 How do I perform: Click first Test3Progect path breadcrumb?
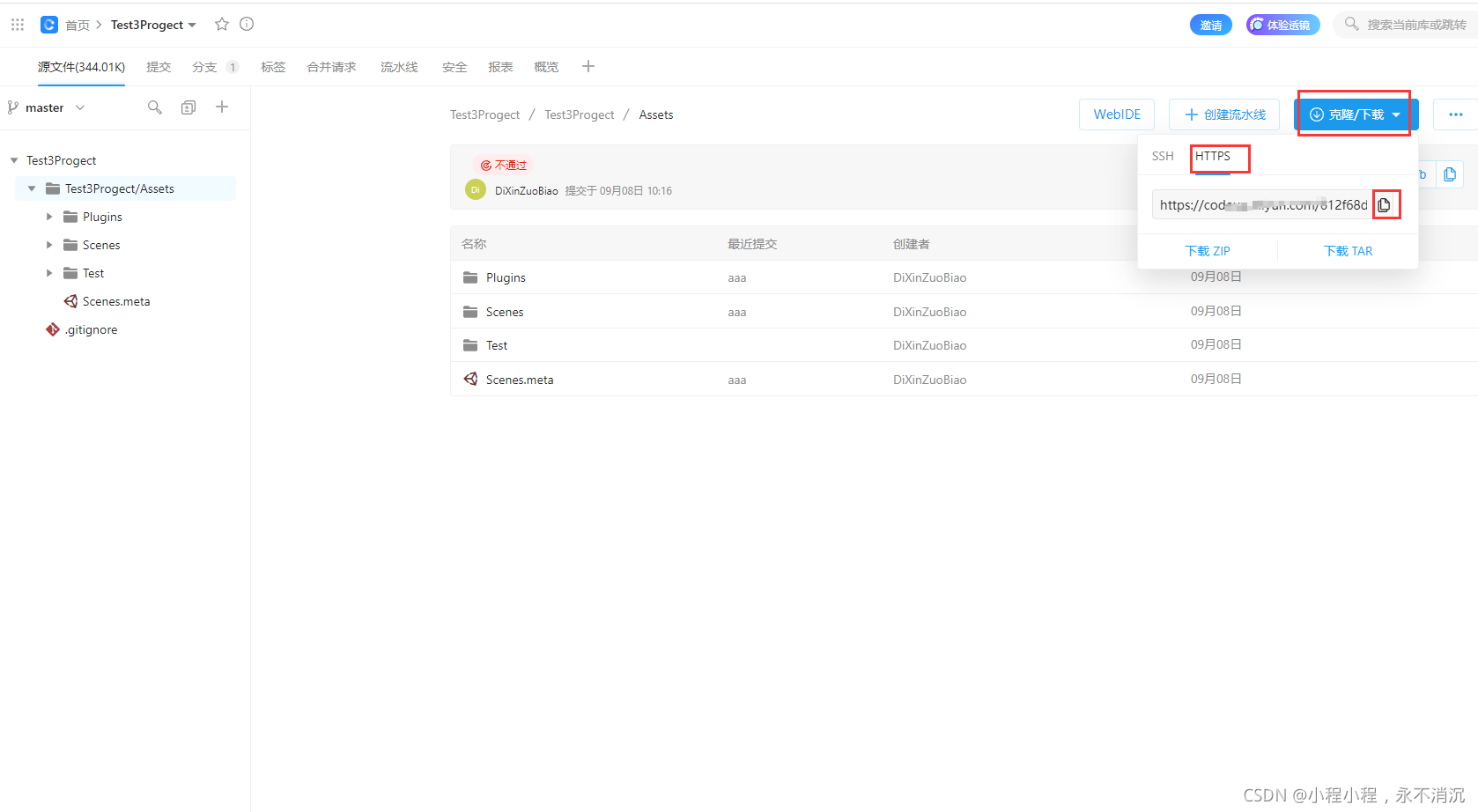coord(485,114)
